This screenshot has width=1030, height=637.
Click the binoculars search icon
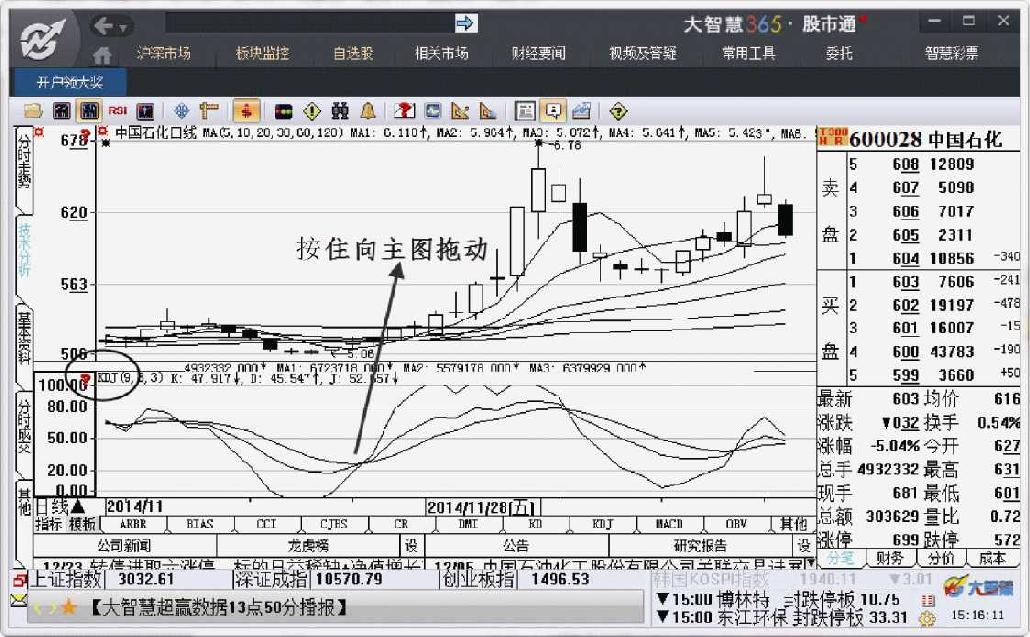click(x=340, y=111)
